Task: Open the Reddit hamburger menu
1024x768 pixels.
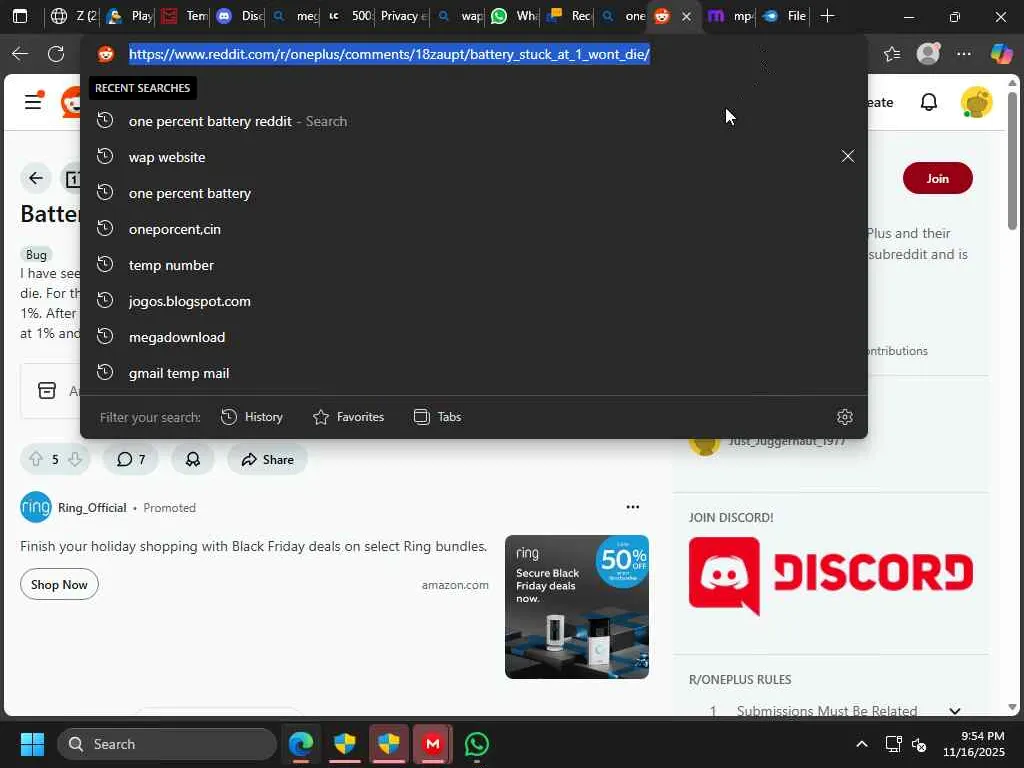Action: [33, 102]
